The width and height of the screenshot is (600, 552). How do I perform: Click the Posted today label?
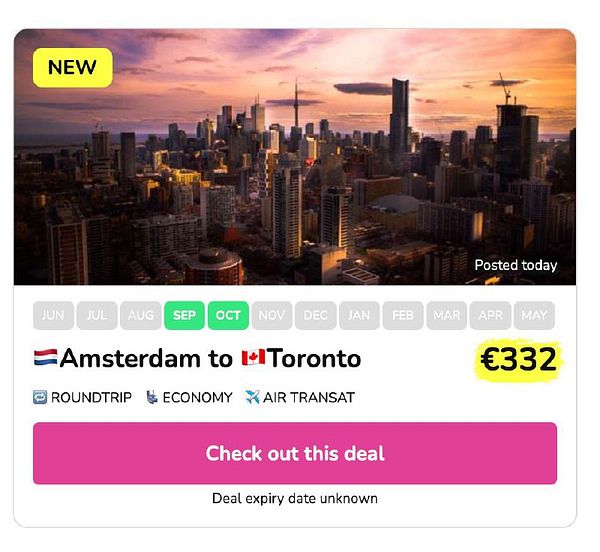[x=515, y=265]
